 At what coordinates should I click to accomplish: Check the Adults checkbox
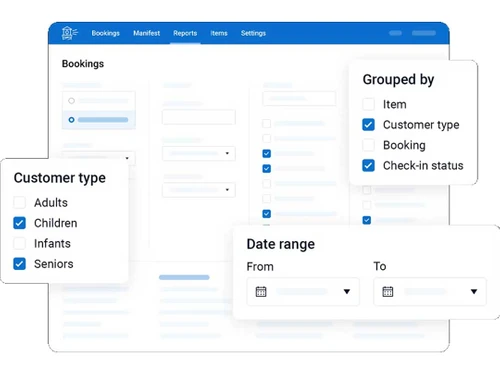[19, 202]
